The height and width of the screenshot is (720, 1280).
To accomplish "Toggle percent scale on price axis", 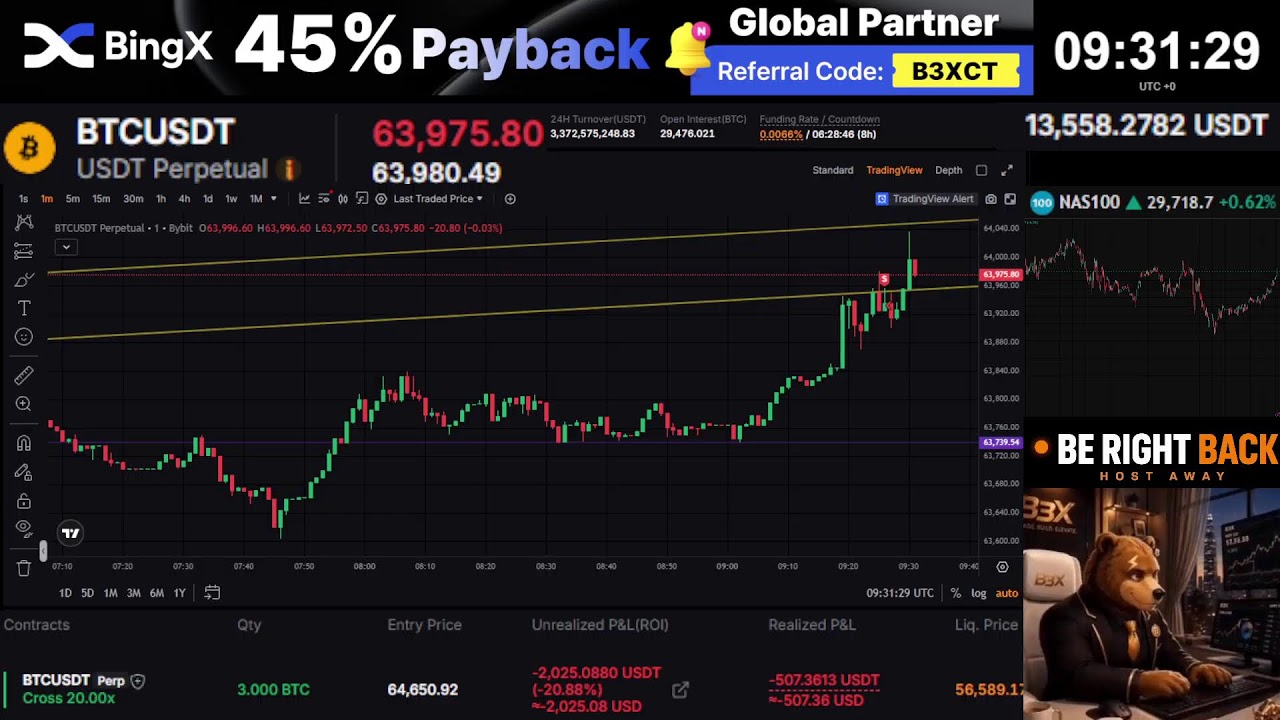I will 955,593.
